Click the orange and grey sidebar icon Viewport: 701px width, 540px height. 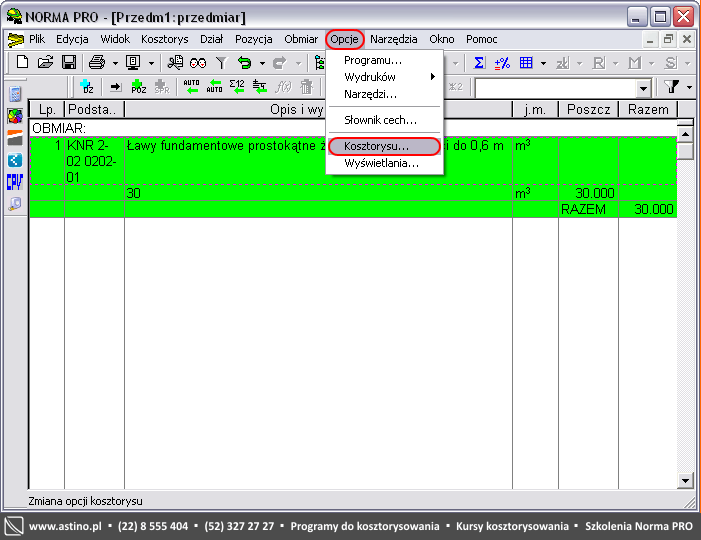15,138
